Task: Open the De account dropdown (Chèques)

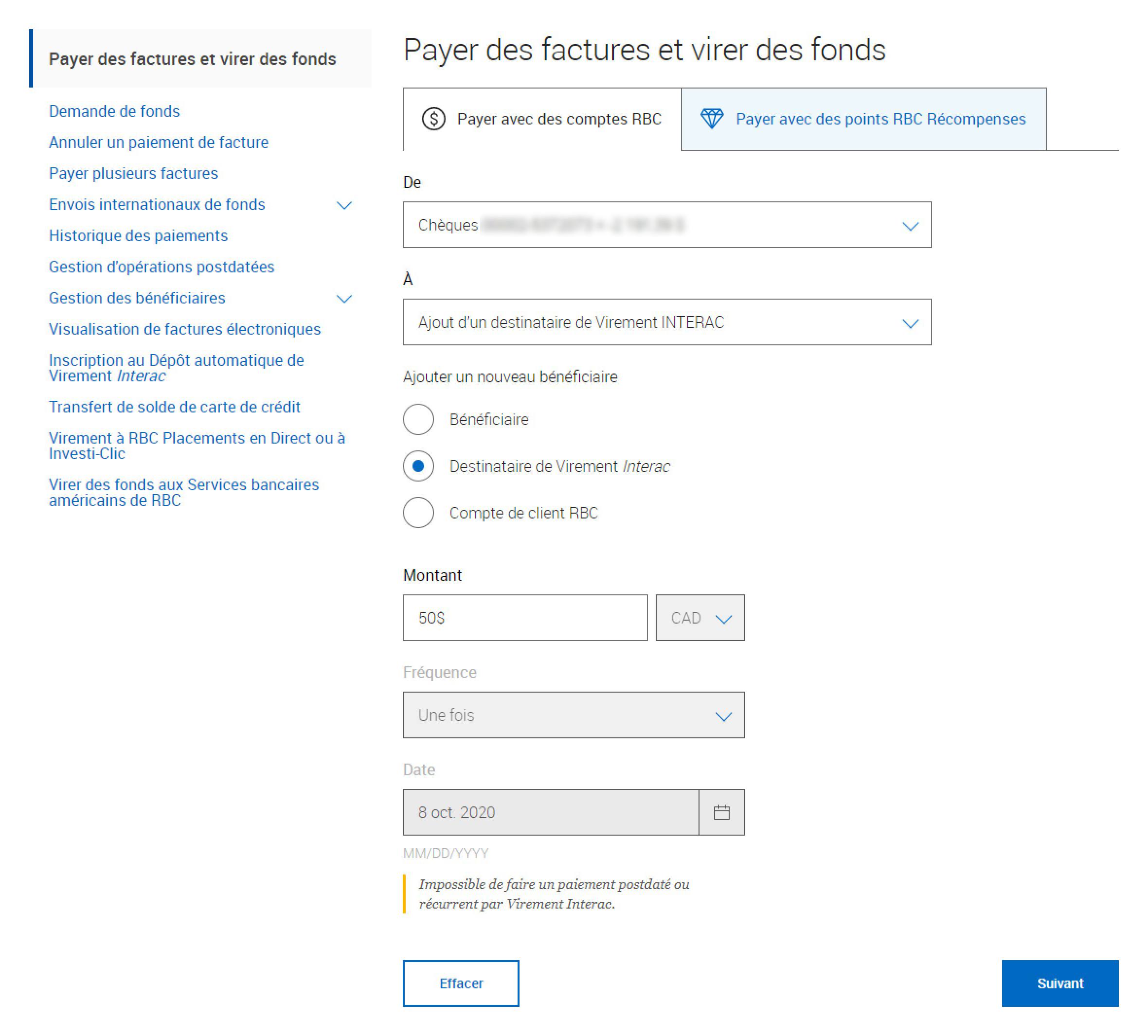Action: [667, 225]
